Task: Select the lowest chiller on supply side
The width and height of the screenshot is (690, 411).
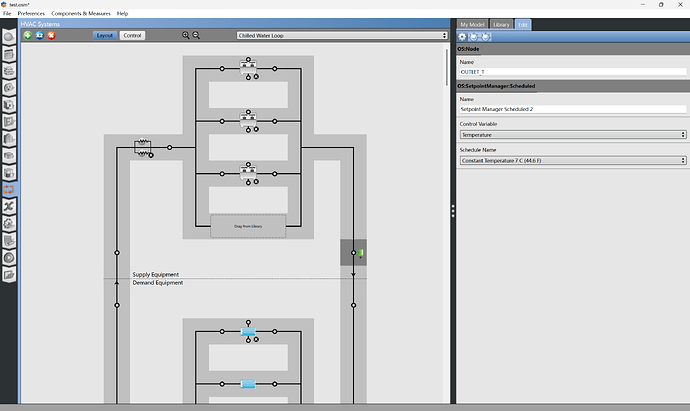Action: (248, 172)
